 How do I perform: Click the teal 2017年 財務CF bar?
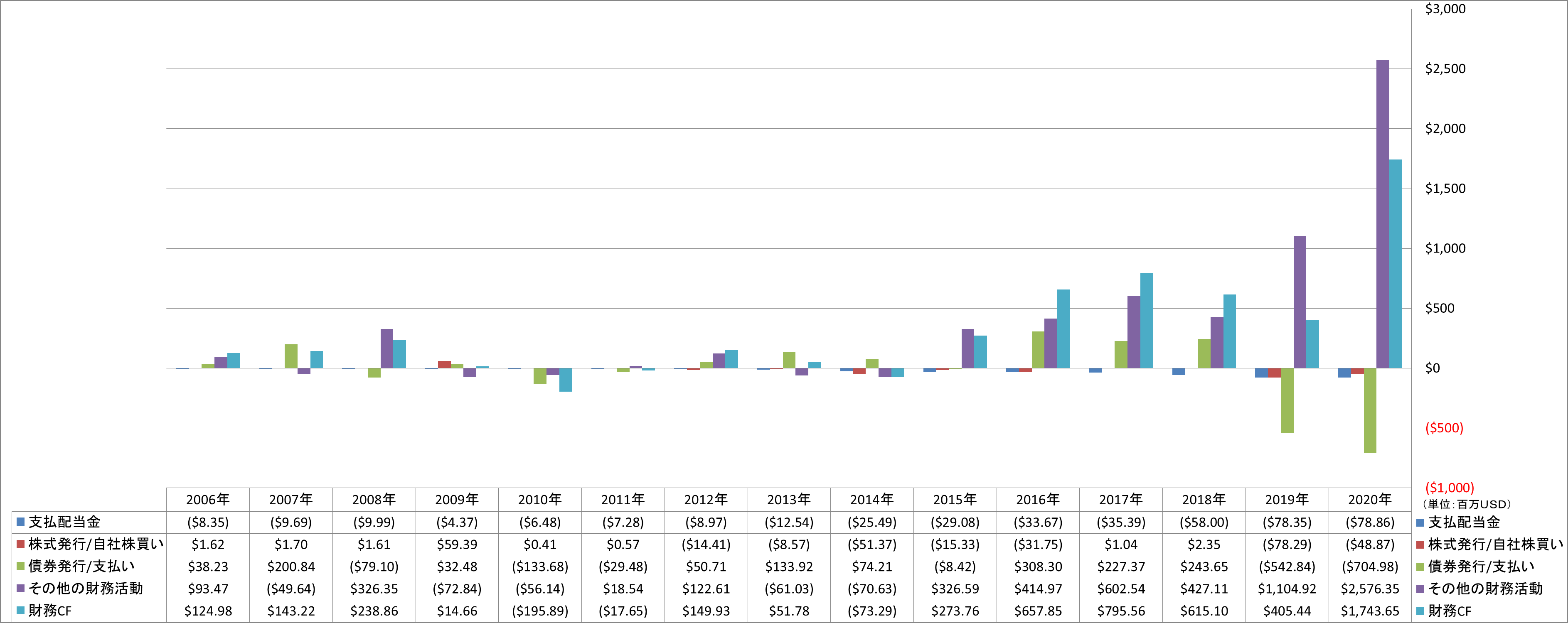pyautogui.click(x=1147, y=321)
